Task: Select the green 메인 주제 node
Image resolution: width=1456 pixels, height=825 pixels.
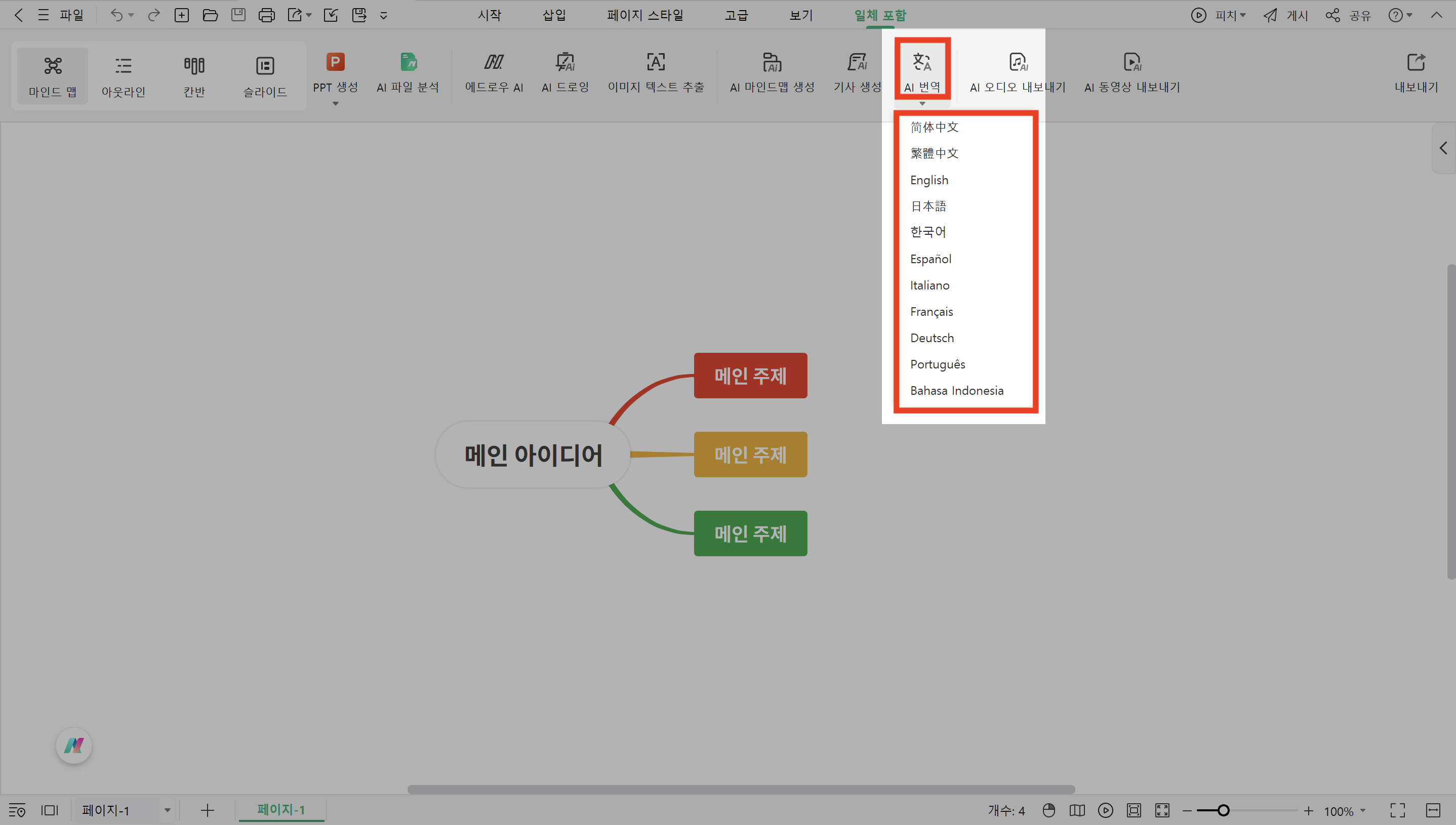Action: click(x=750, y=533)
